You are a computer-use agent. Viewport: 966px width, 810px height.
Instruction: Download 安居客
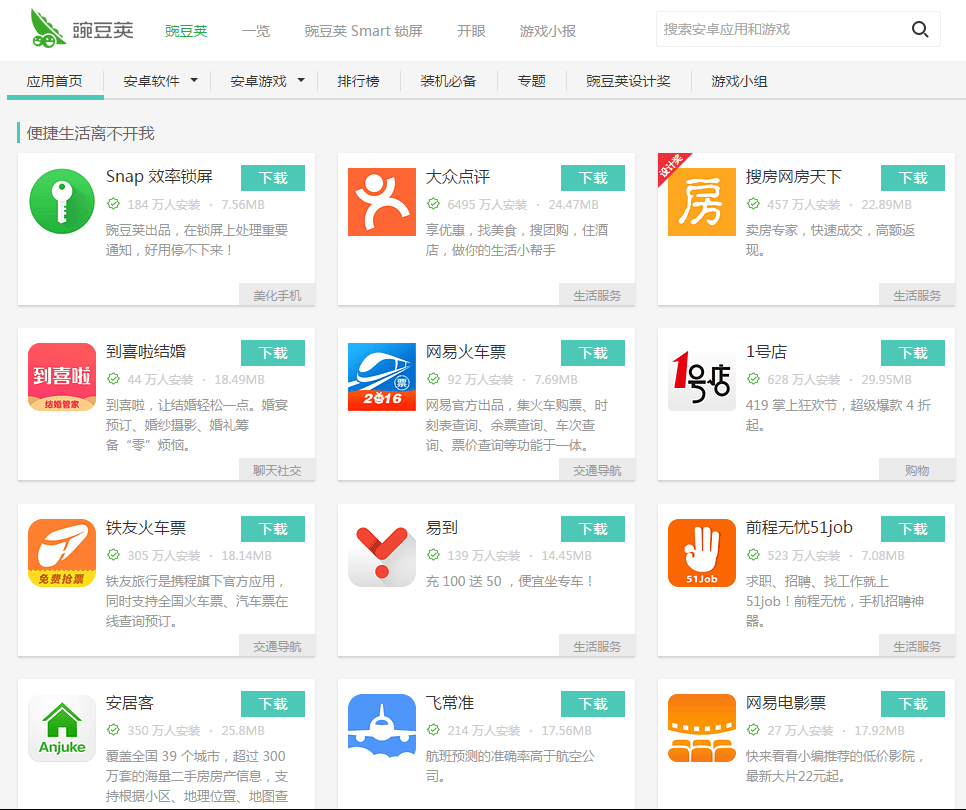pyautogui.click(x=273, y=704)
